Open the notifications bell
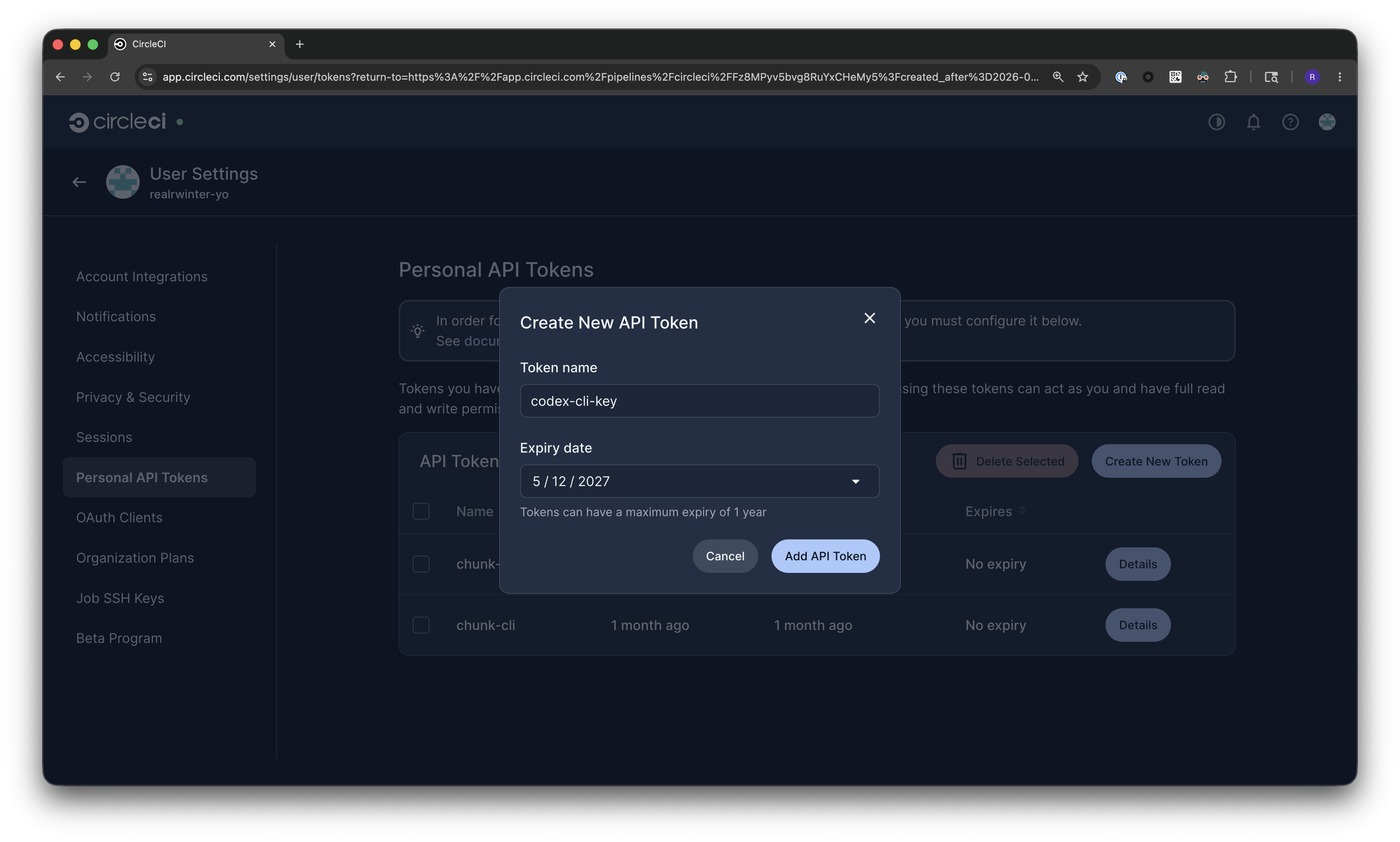Screen dimensions: 1400x842 (1253, 122)
